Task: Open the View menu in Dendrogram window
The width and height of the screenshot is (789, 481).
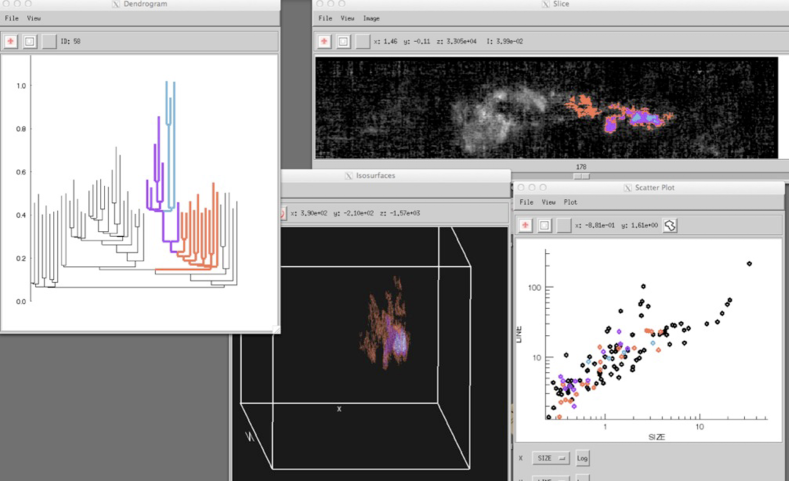Action: click(34, 18)
